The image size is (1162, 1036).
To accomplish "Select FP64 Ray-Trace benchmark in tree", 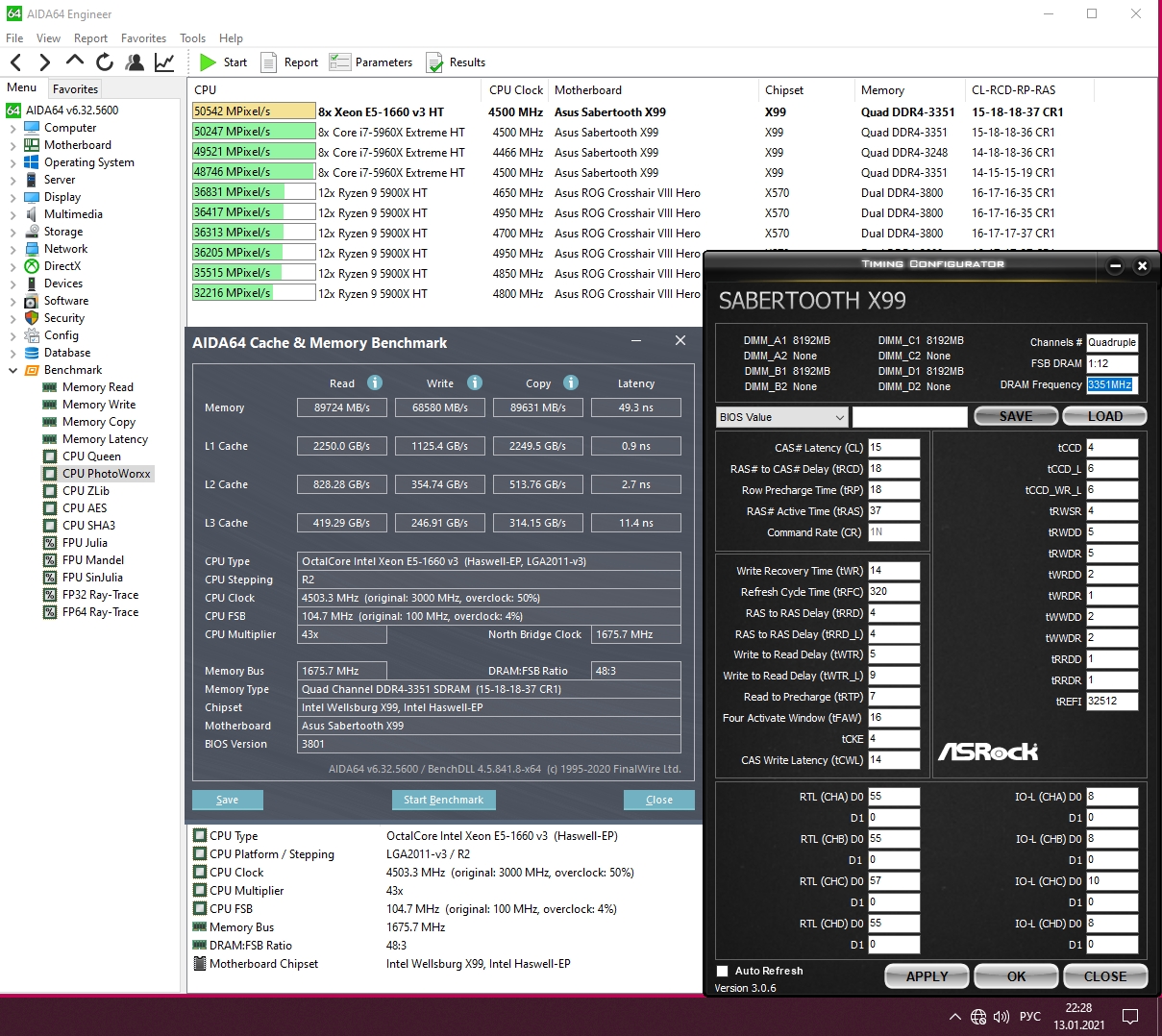I will pyautogui.click(x=100, y=612).
